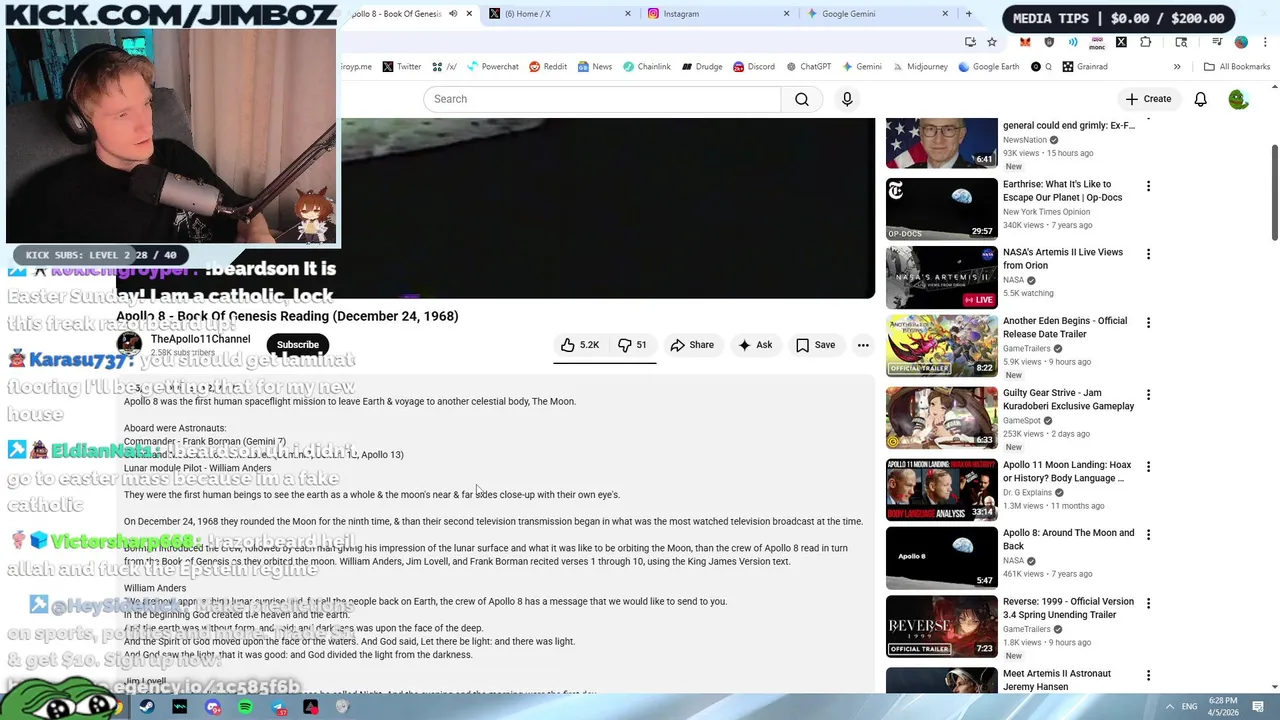
Task: Open the X extension icon in toolbar
Action: click(x=1121, y=42)
